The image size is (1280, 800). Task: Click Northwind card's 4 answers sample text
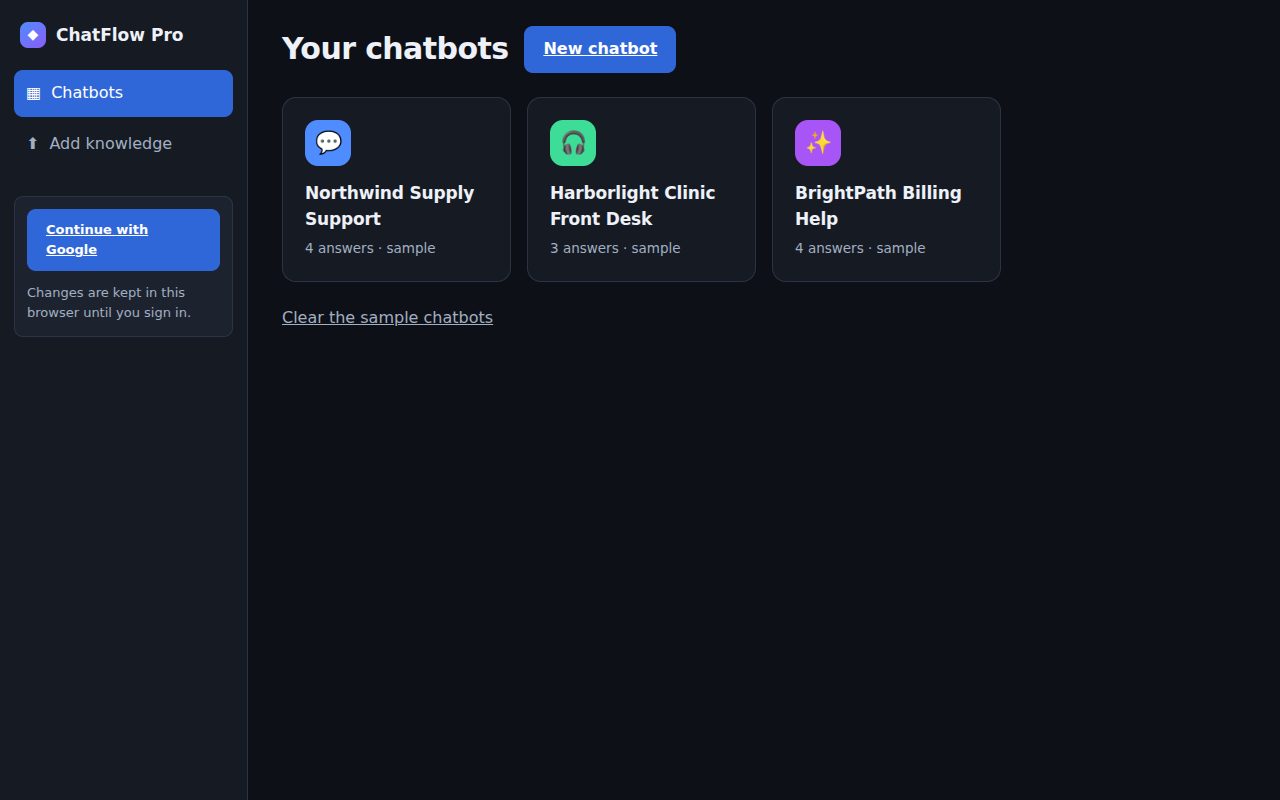[x=370, y=248]
